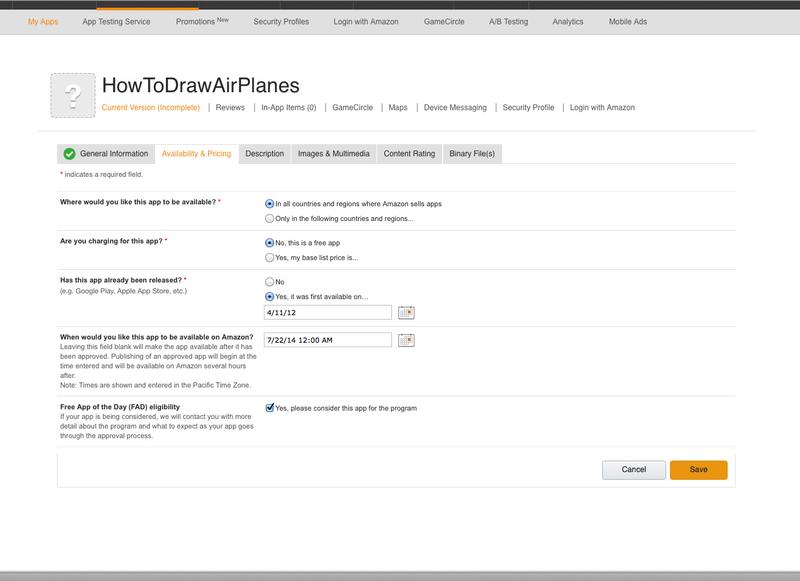Open the Amazon availability date calendar picker

click(x=406, y=340)
